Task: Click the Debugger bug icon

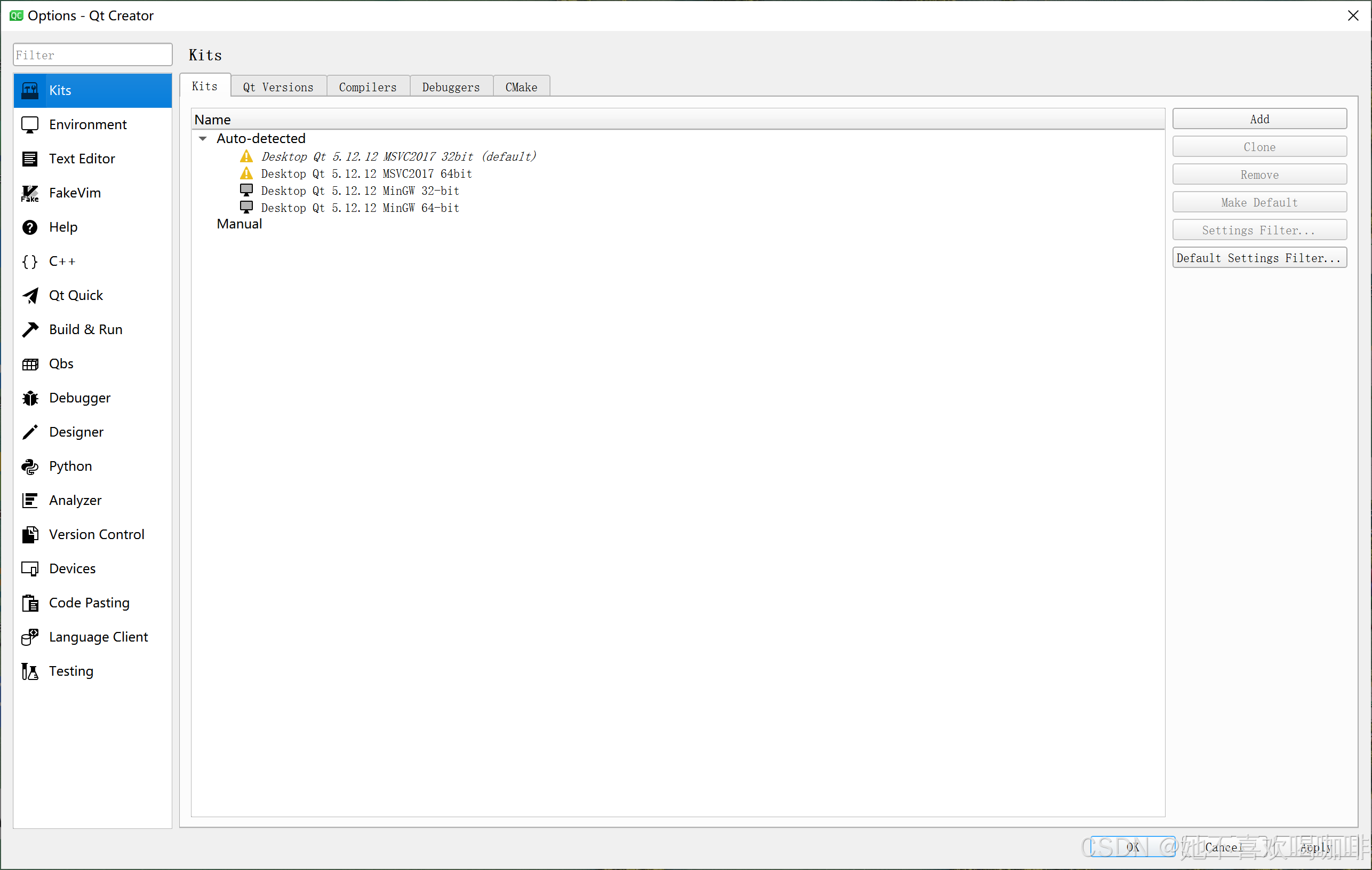Action: pos(30,398)
